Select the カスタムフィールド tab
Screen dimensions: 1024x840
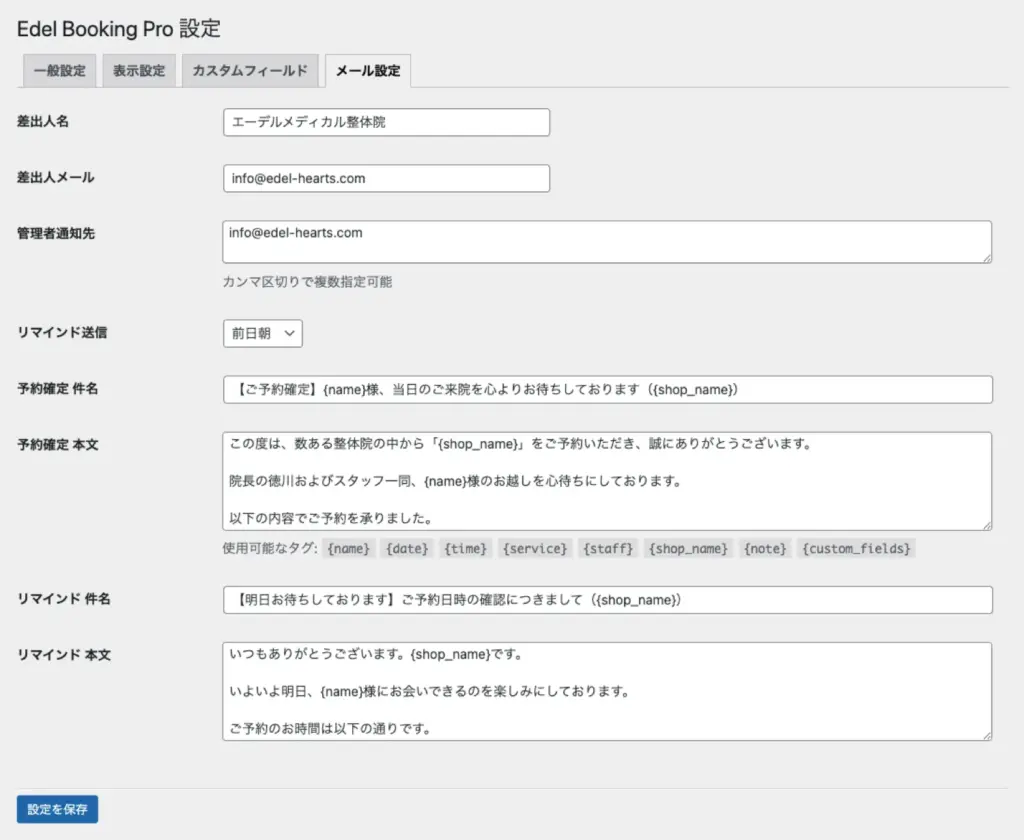pyautogui.click(x=250, y=71)
